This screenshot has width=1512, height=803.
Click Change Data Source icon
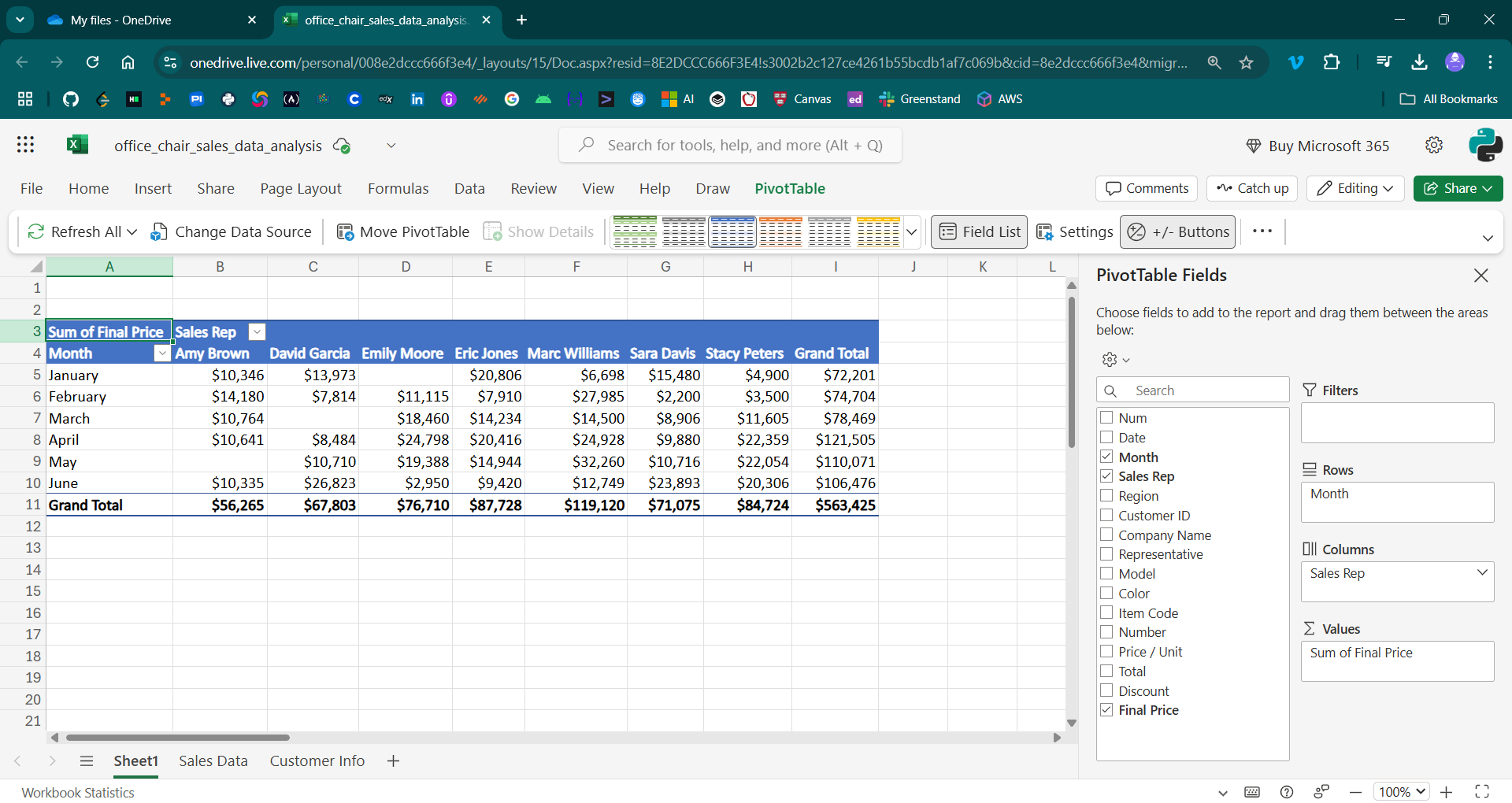159,231
